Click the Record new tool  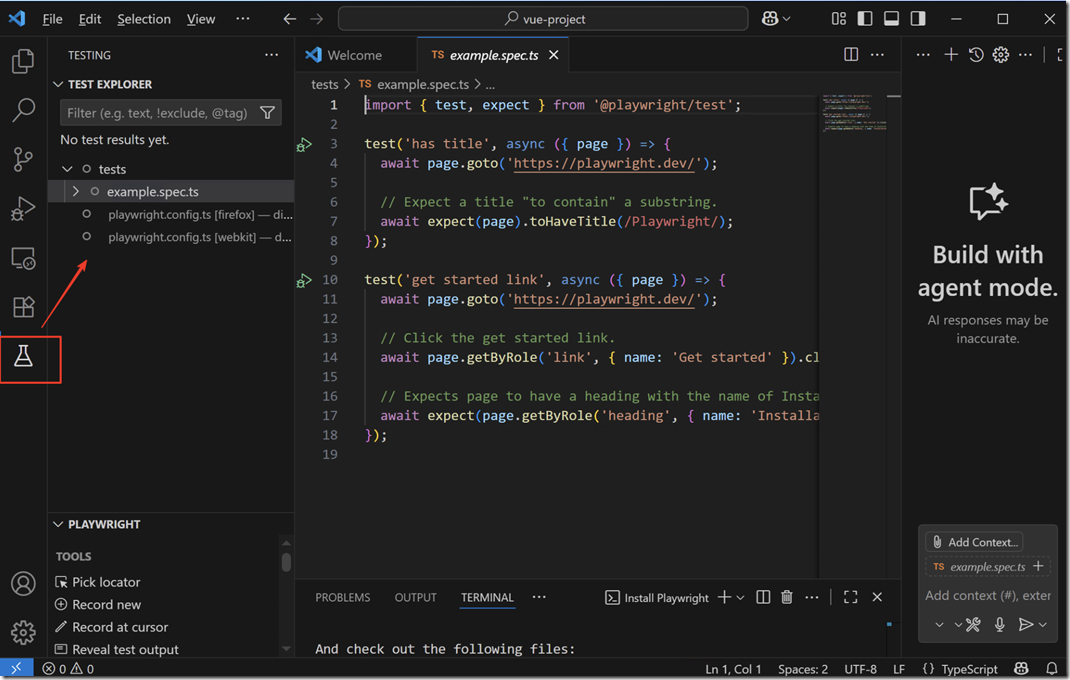tap(106, 604)
